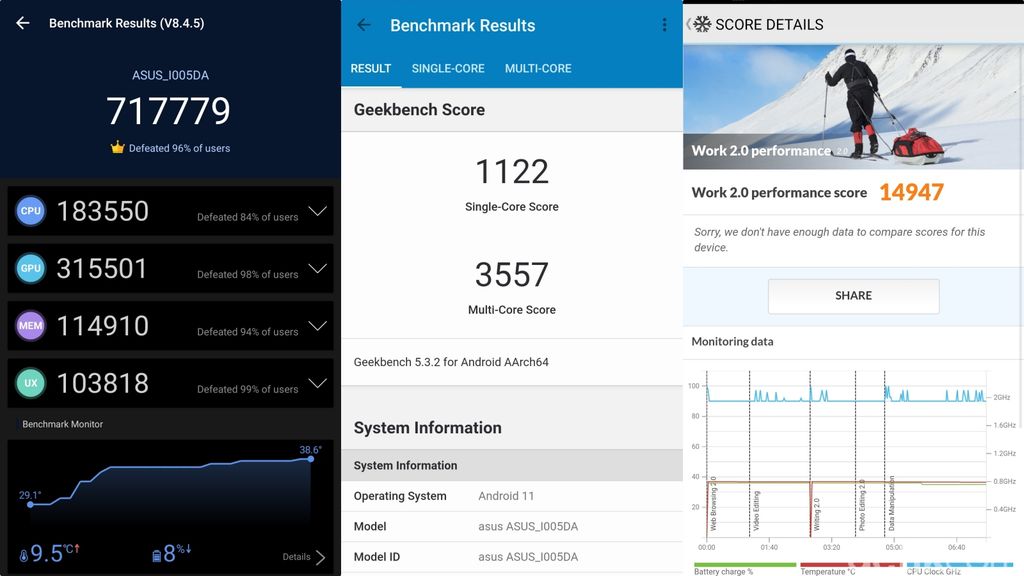Tap the 'Defeated 84% of users' CPU text
Viewport: 1024px width, 576px height.
248,217
